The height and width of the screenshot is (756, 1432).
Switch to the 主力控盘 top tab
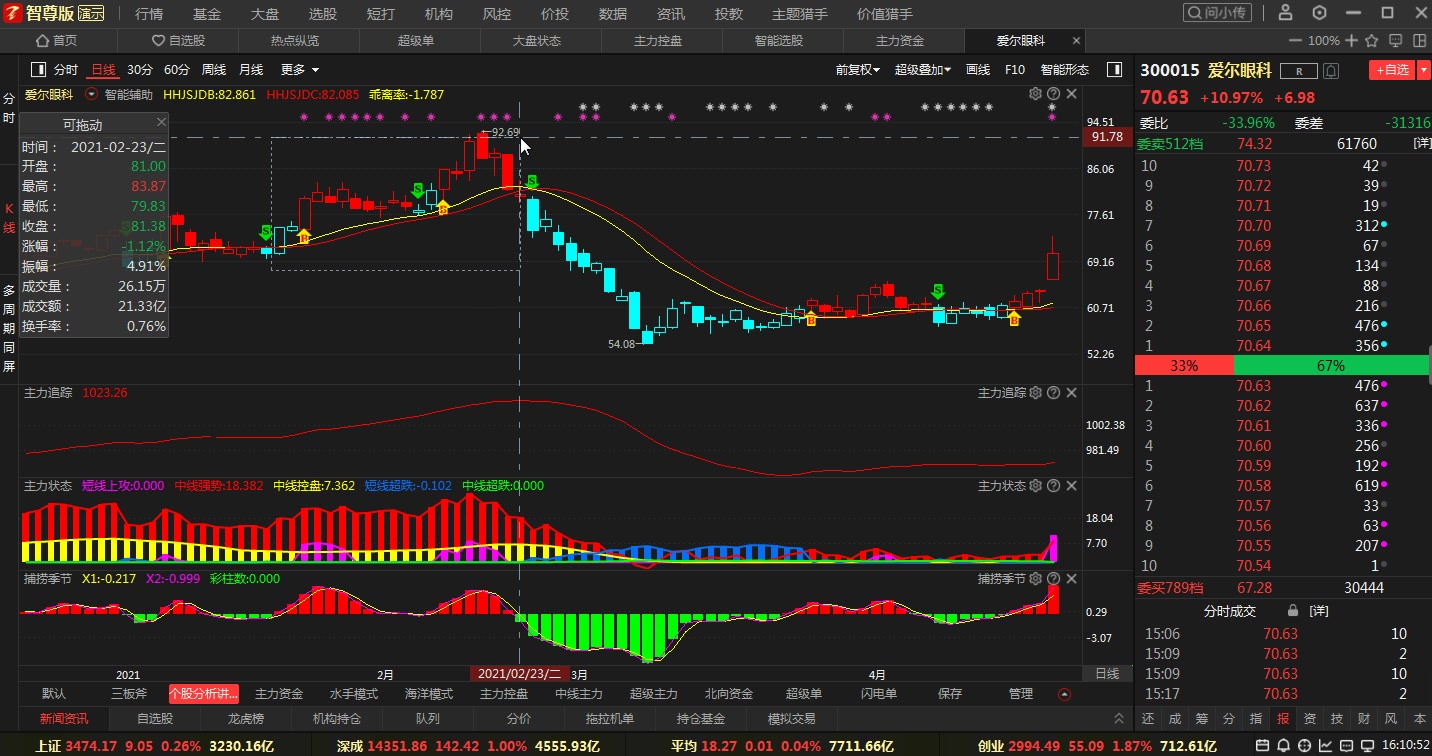(x=658, y=41)
